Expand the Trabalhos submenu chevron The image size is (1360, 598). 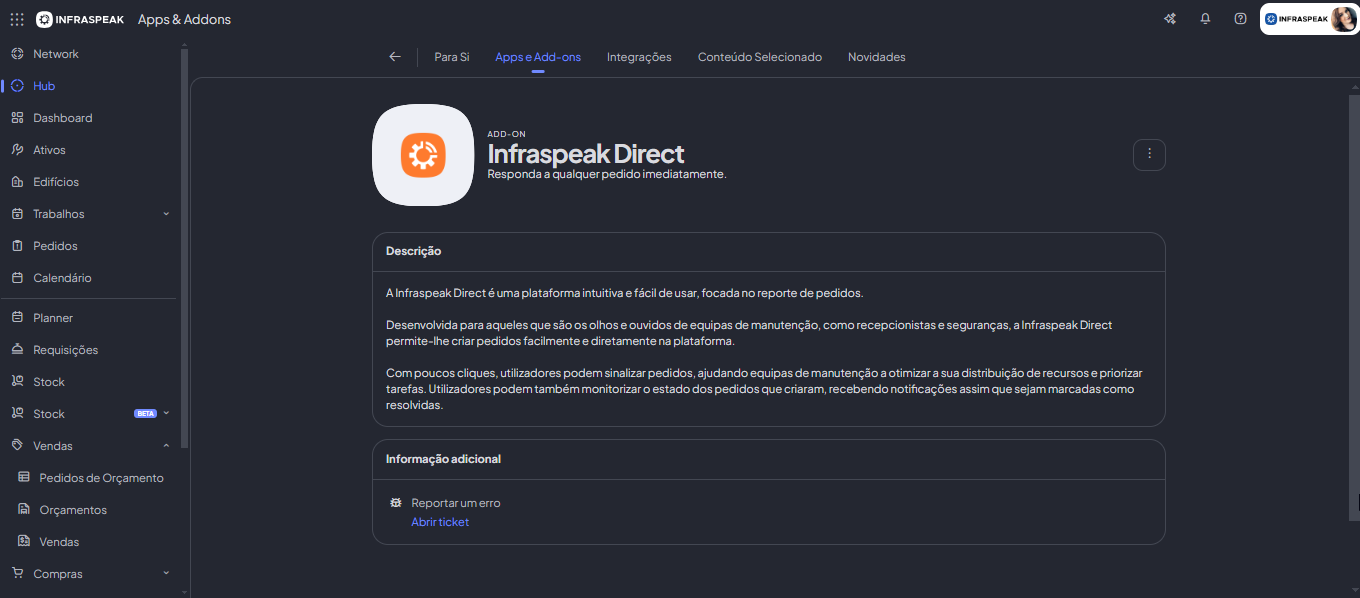point(166,214)
